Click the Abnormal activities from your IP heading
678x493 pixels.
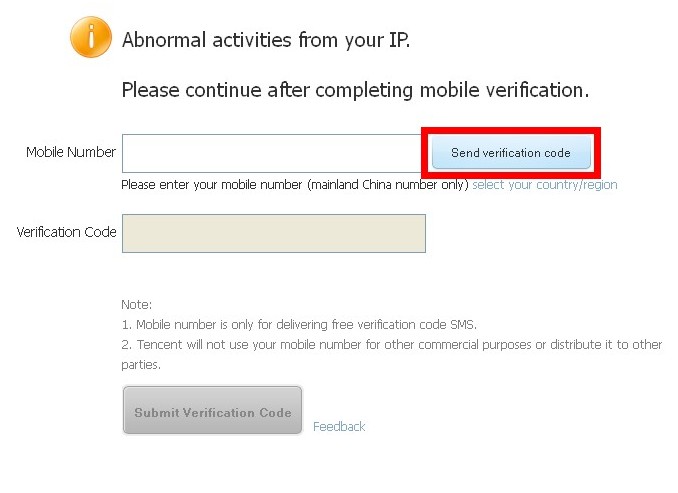(266, 41)
